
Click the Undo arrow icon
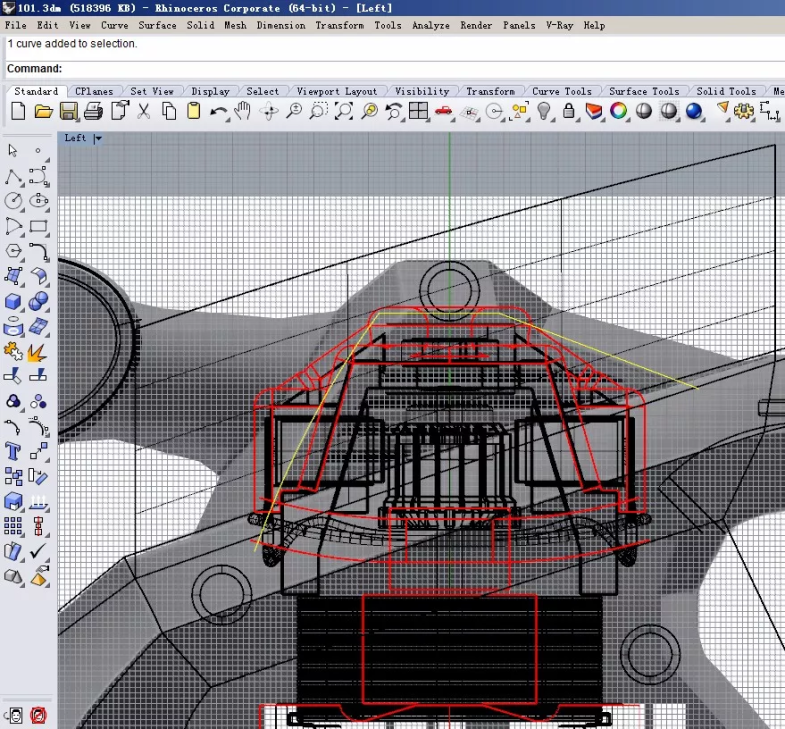point(219,111)
